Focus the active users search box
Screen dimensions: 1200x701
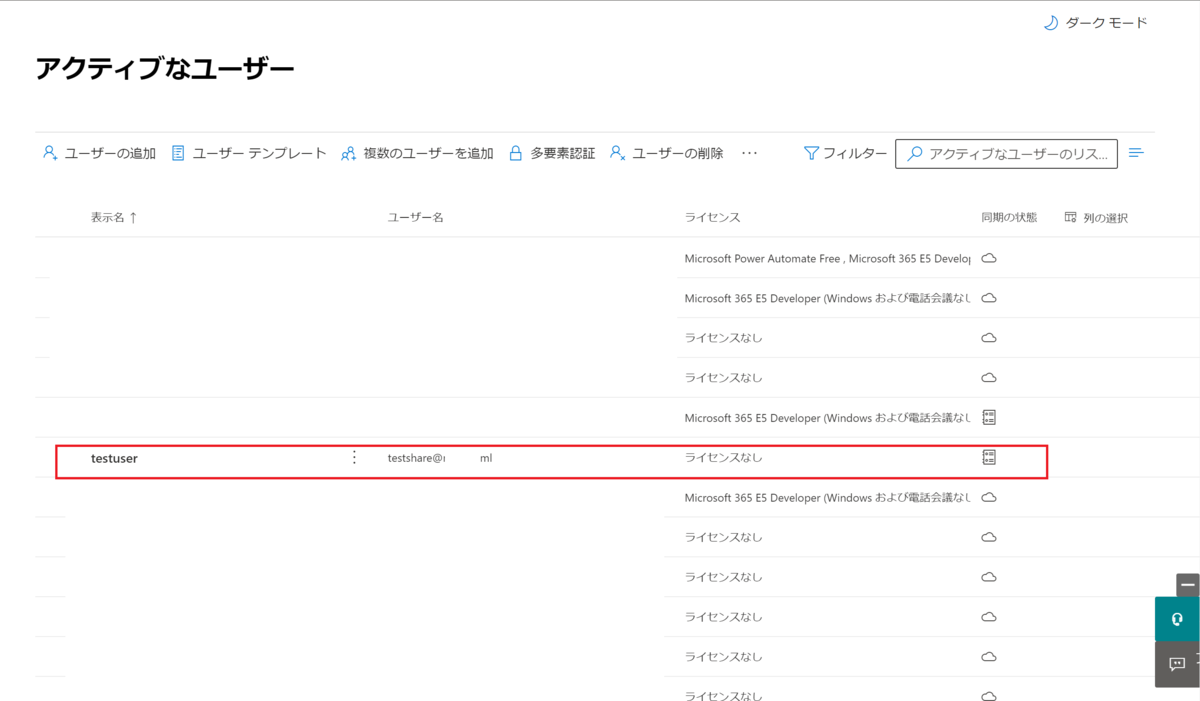(1006, 154)
